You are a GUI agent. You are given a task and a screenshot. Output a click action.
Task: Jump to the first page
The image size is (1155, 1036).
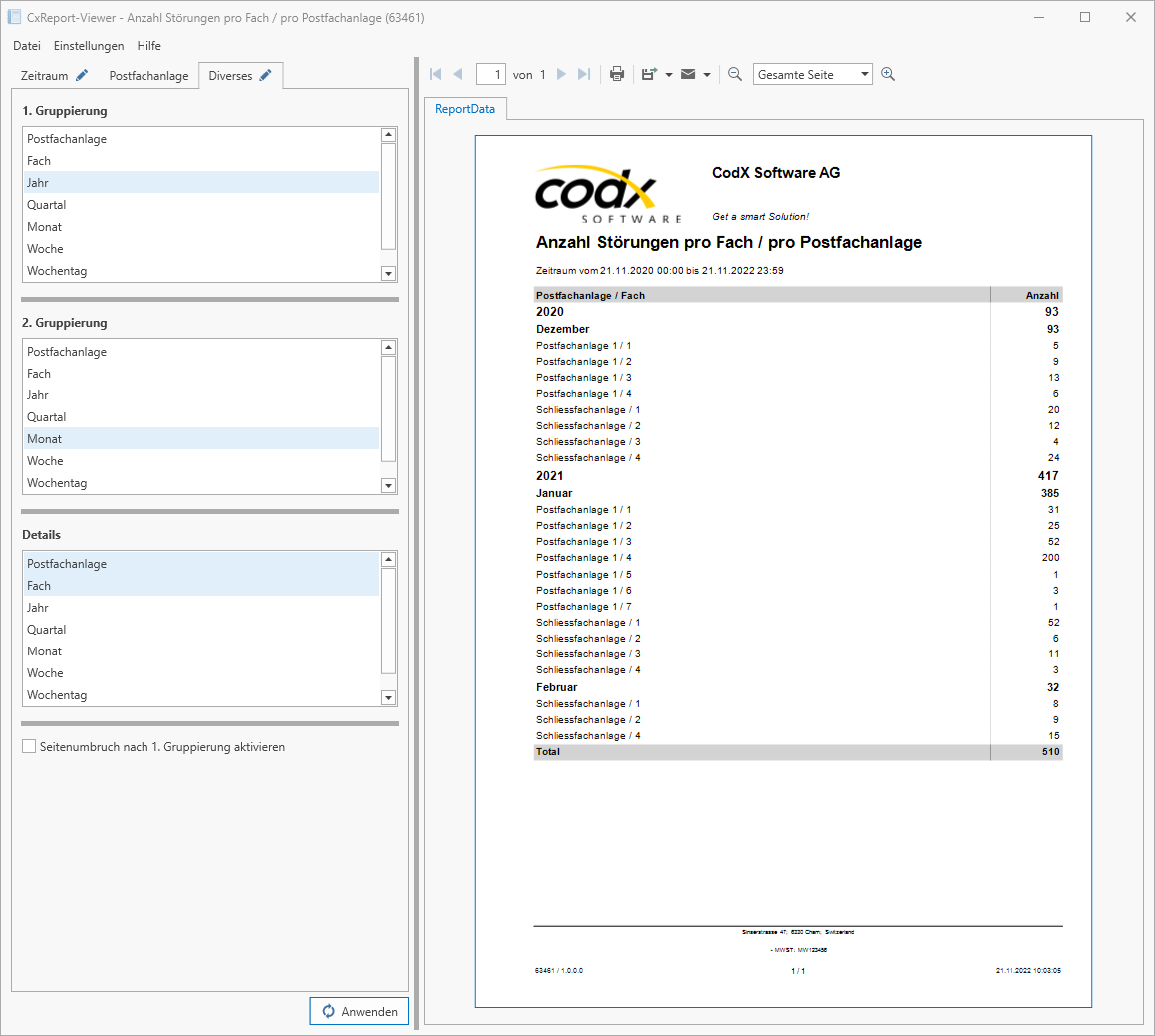(435, 74)
